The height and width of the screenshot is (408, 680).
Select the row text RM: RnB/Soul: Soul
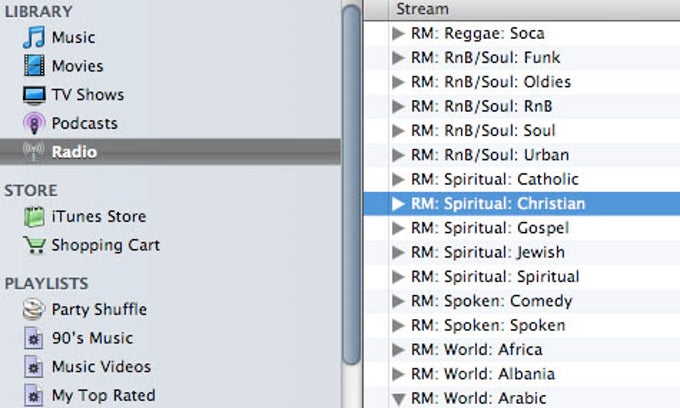point(483,131)
